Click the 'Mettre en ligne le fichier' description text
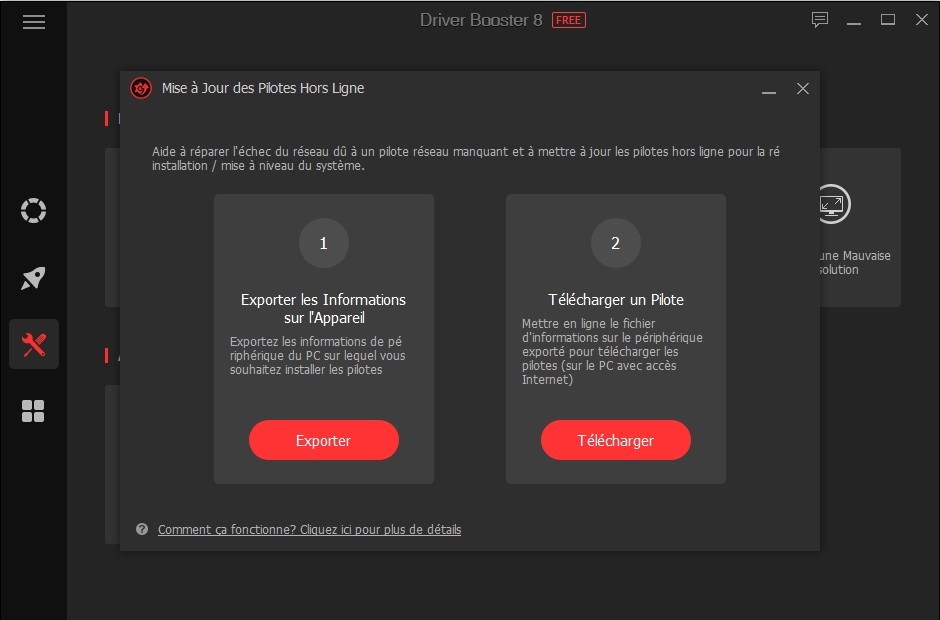 612,351
